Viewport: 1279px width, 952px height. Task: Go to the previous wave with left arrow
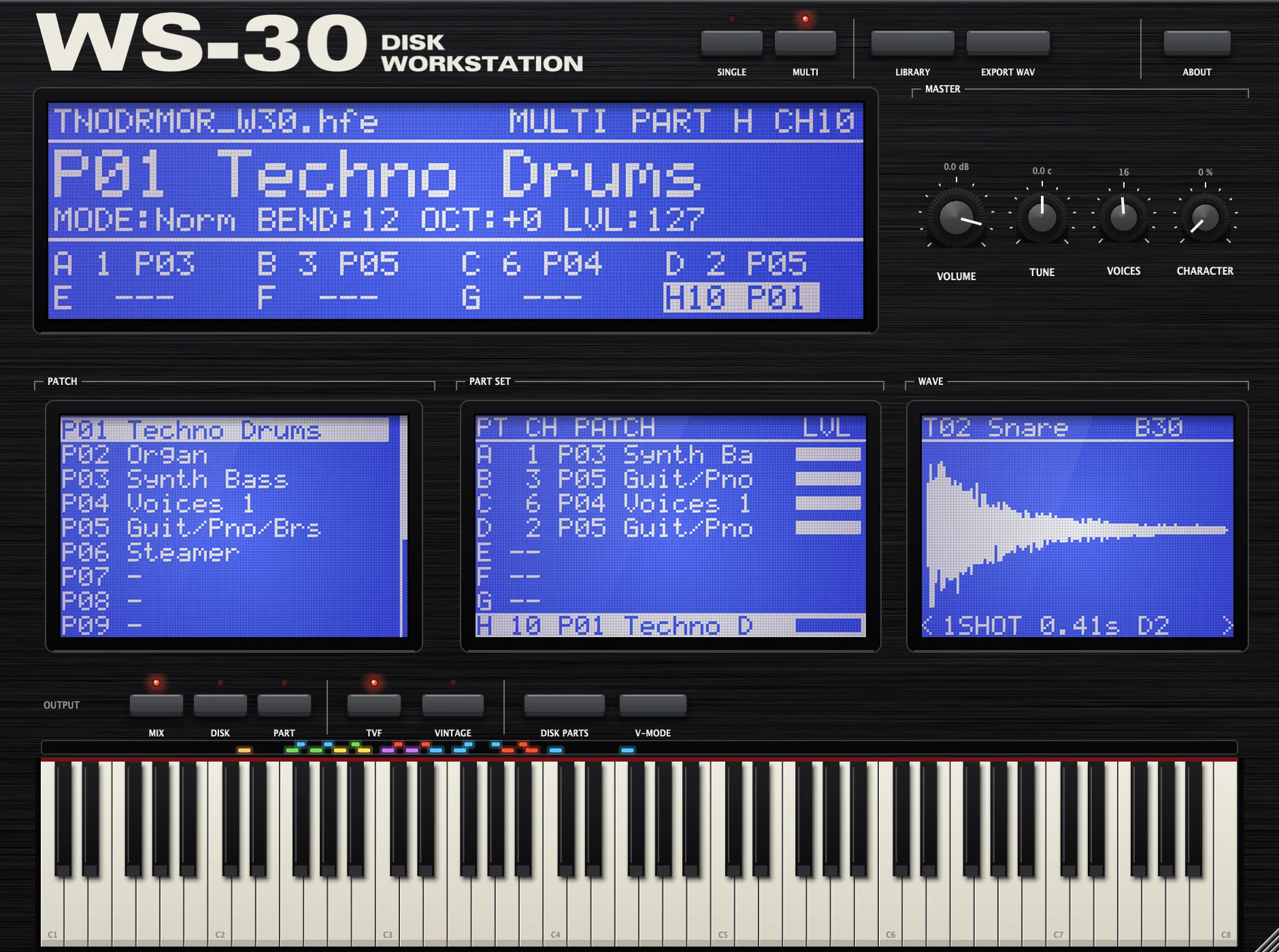pyautogui.click(x=927, y=626)
